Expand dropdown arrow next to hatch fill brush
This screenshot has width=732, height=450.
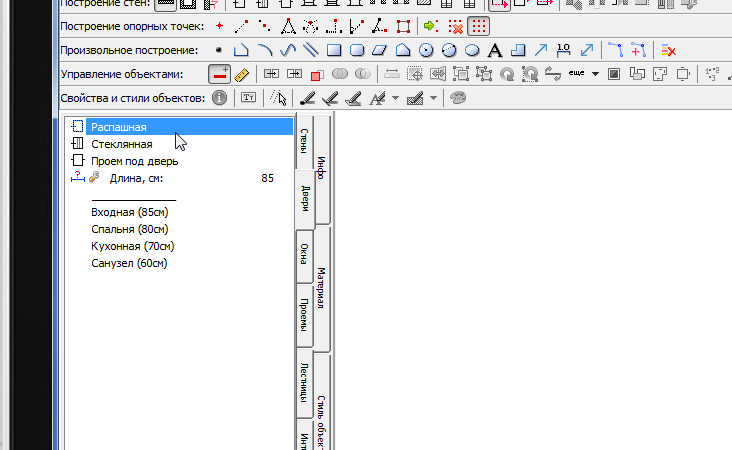pos(433,98)
